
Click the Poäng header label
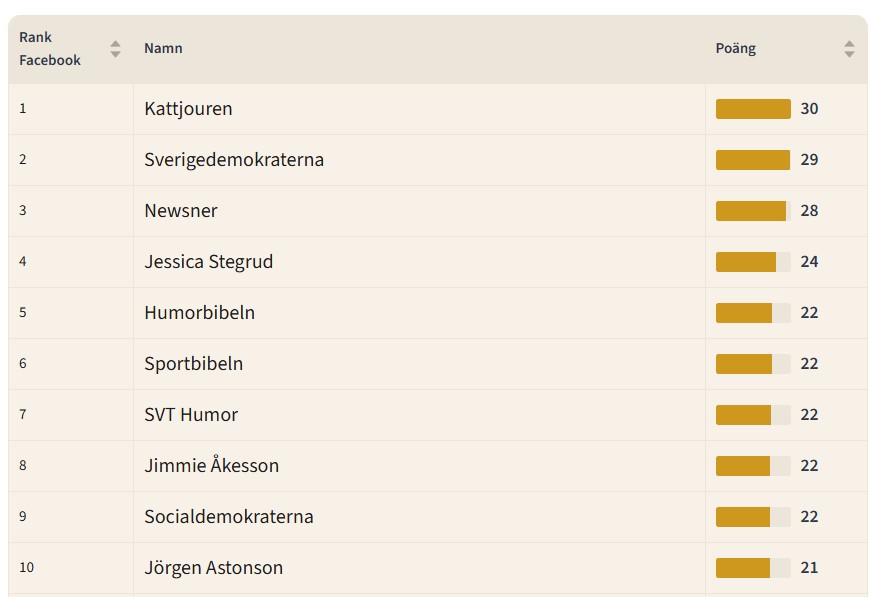tap(736, 48)
